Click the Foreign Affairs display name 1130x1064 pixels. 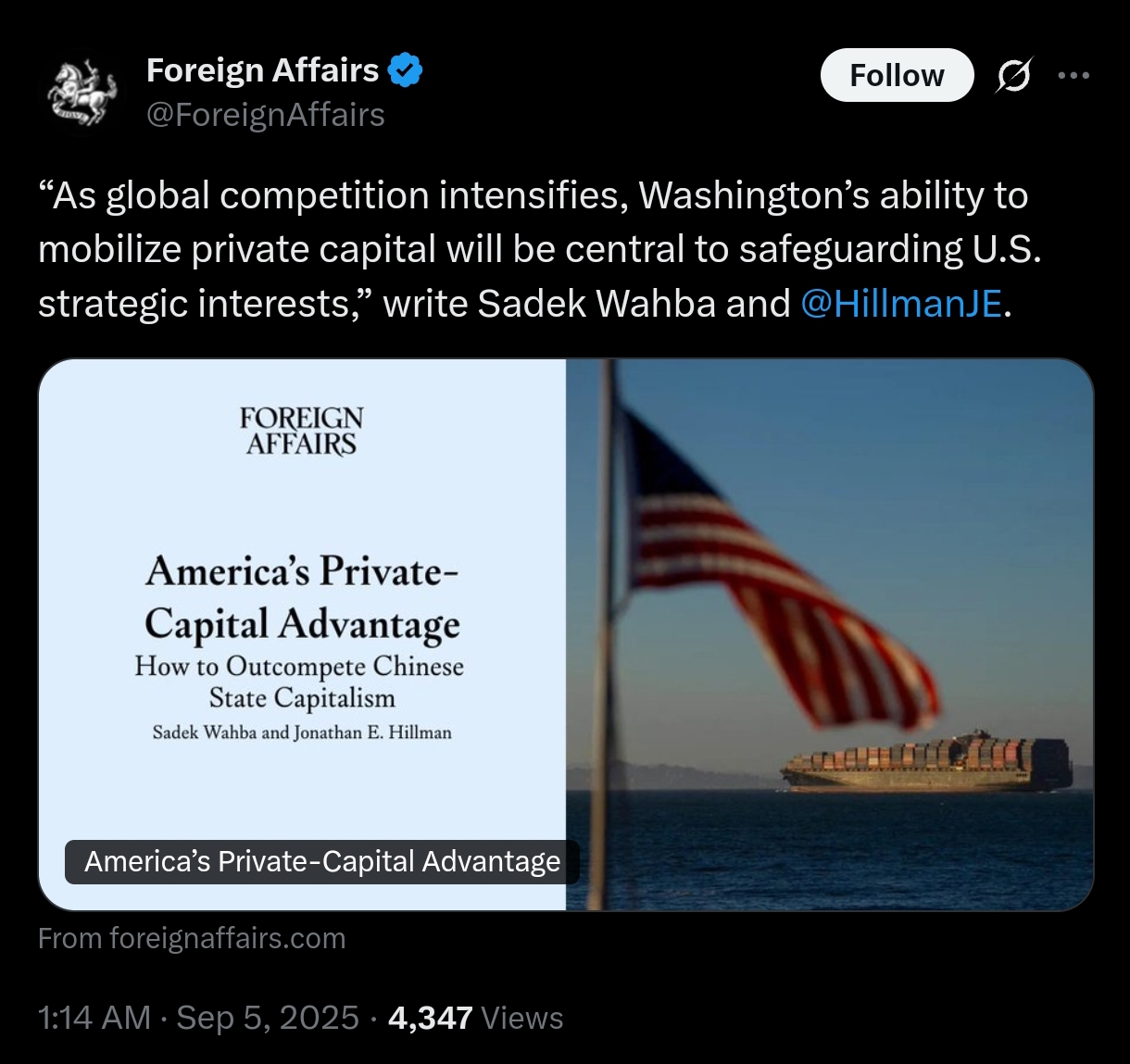click(263, 70)
